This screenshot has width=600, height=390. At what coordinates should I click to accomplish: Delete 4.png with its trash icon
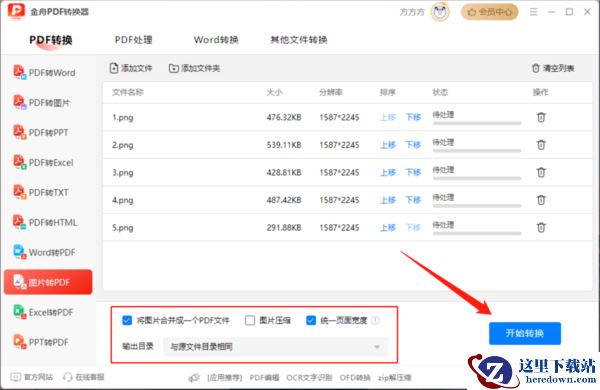click(x=541, y=200)
